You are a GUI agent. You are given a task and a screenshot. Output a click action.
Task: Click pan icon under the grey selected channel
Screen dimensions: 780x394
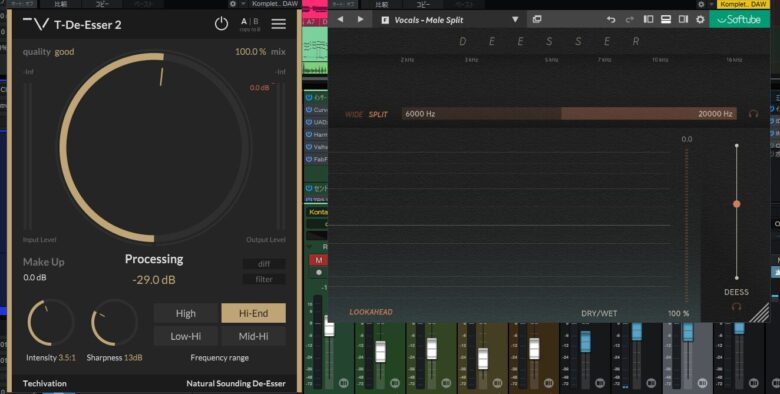[x=702, y=383]
